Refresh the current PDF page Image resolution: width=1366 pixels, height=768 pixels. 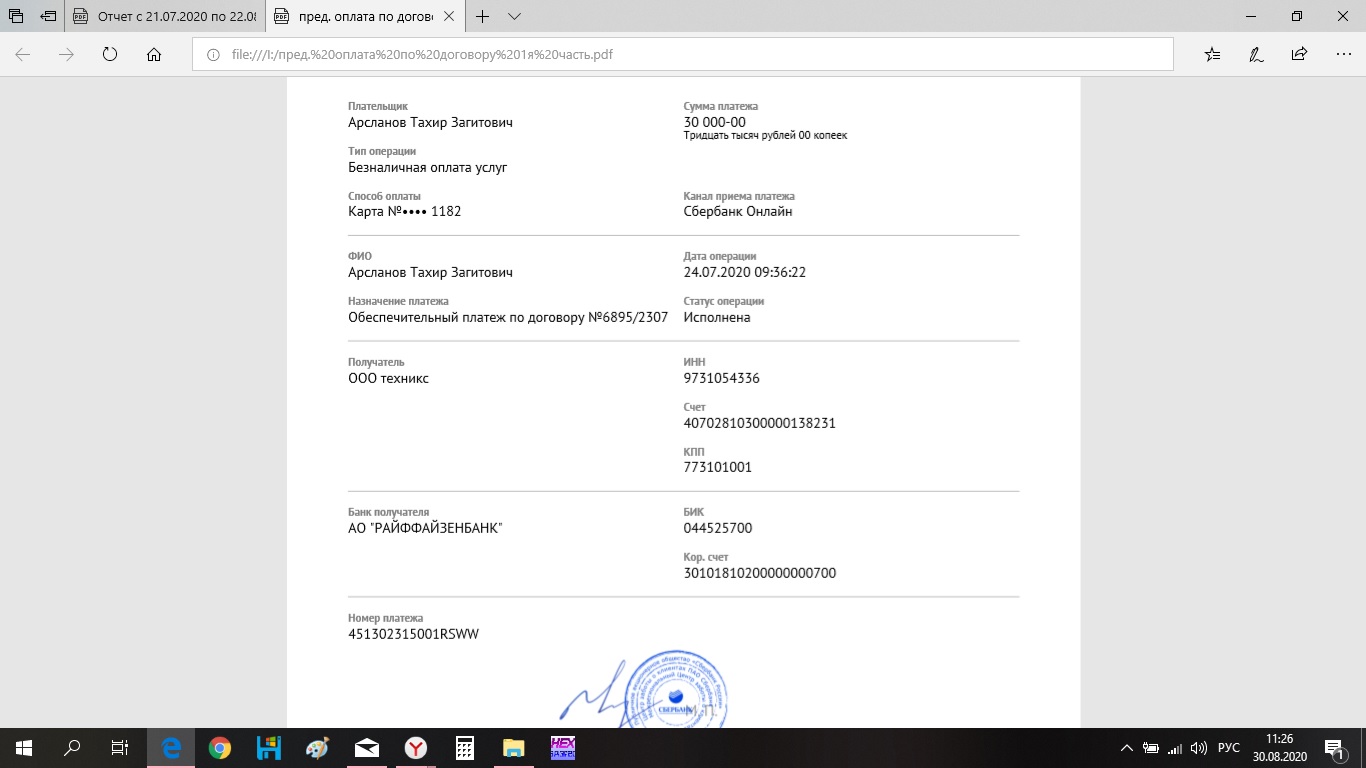(110, 55)
